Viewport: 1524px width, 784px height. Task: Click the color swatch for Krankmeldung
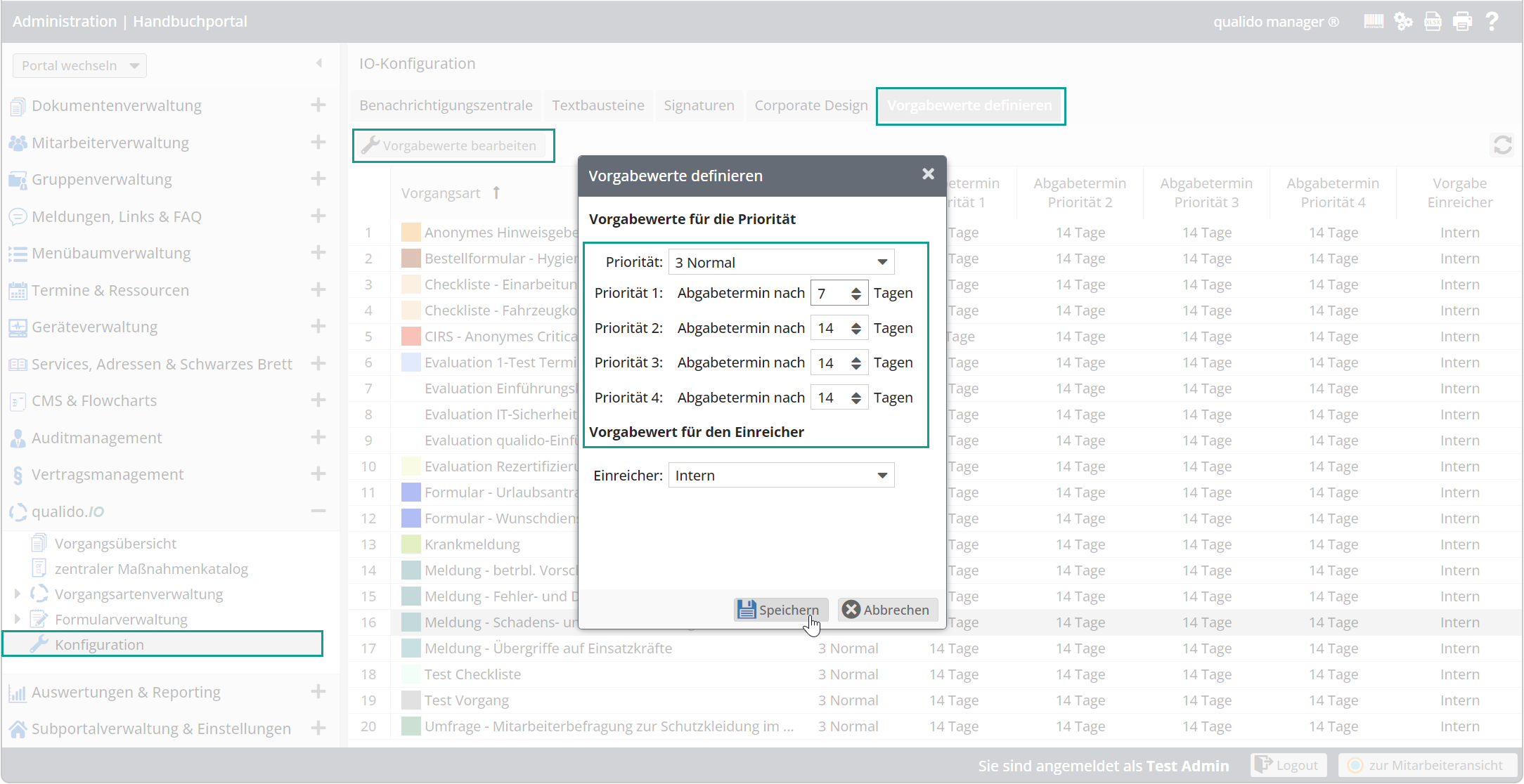[x=411, y=544]
